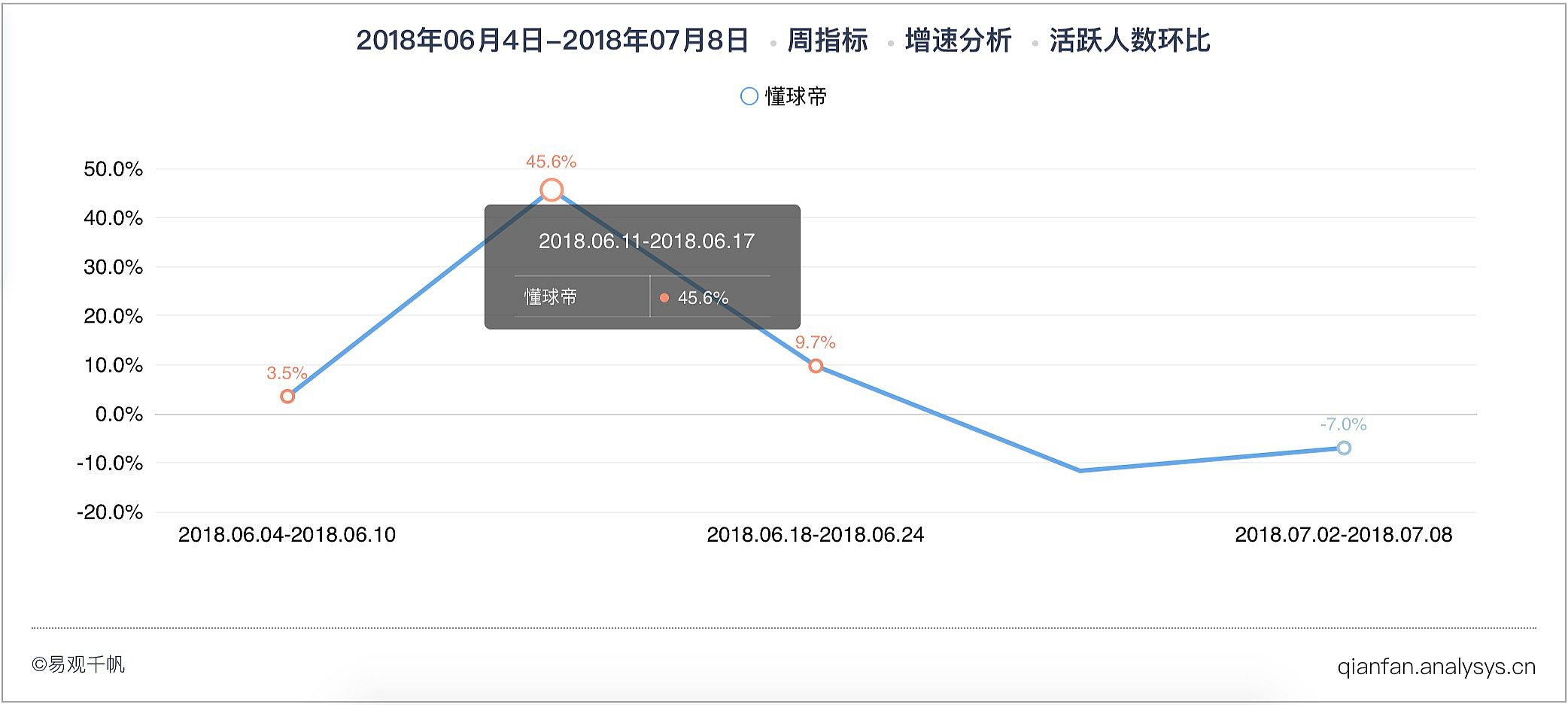The image size is (1568, 705).
Task: Click x-axis label 2018.06.04-2018.06.10
Action: 287,535
